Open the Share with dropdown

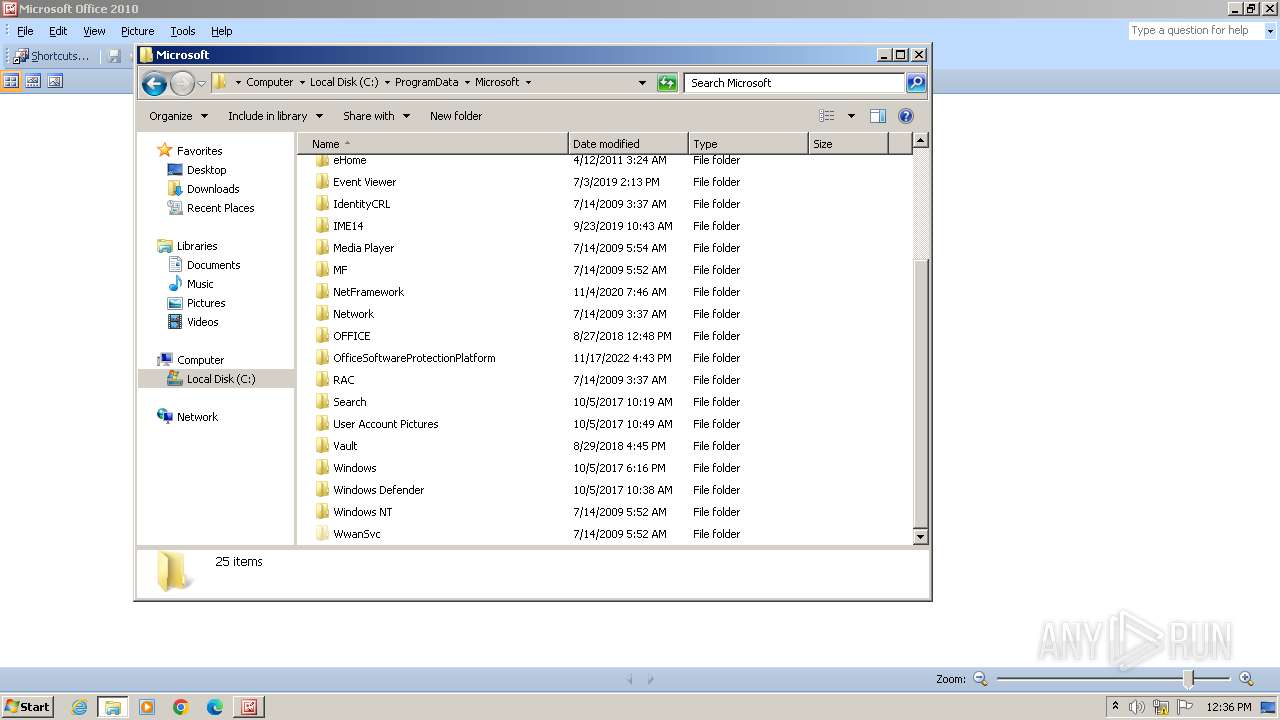[376, 116]
